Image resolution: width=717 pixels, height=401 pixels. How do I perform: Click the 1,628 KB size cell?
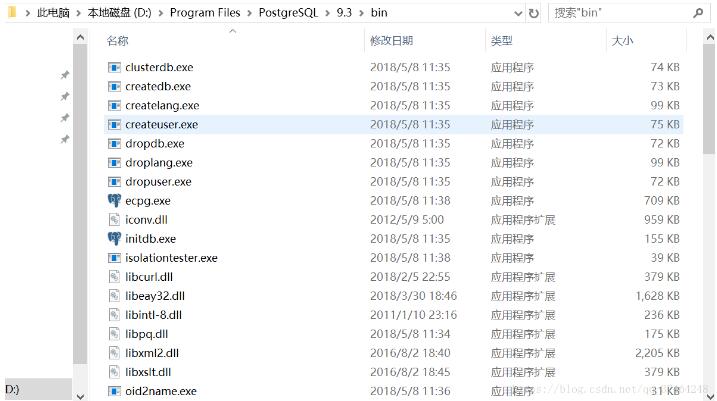658,296
